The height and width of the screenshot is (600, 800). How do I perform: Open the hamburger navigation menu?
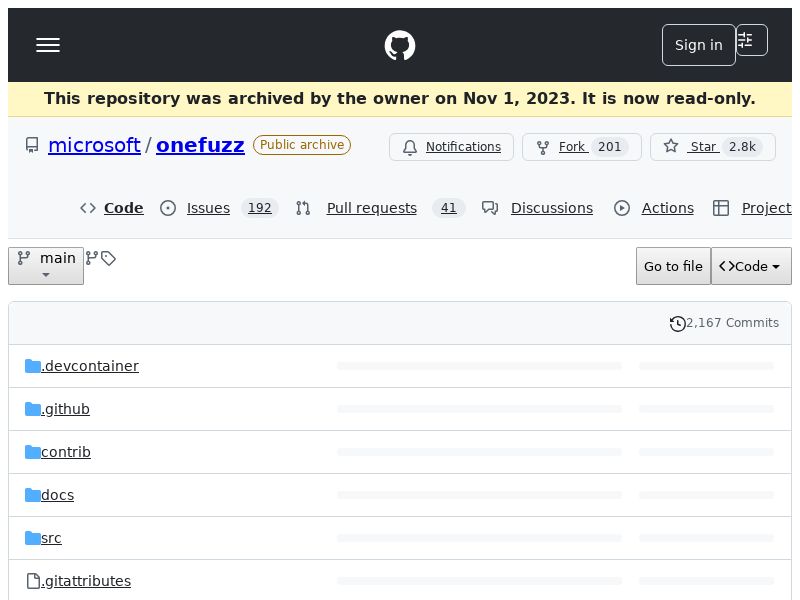[48, 45]
